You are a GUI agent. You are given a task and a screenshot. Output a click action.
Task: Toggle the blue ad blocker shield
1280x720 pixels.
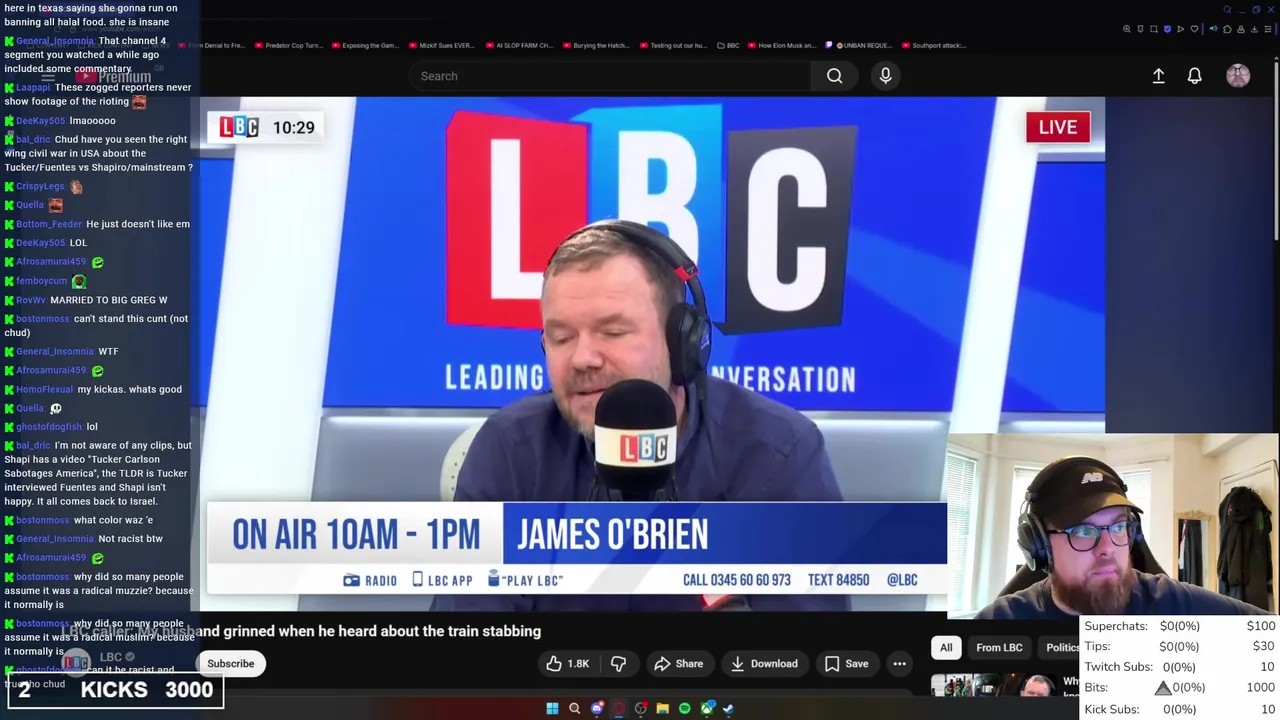tap(1167, 29)
